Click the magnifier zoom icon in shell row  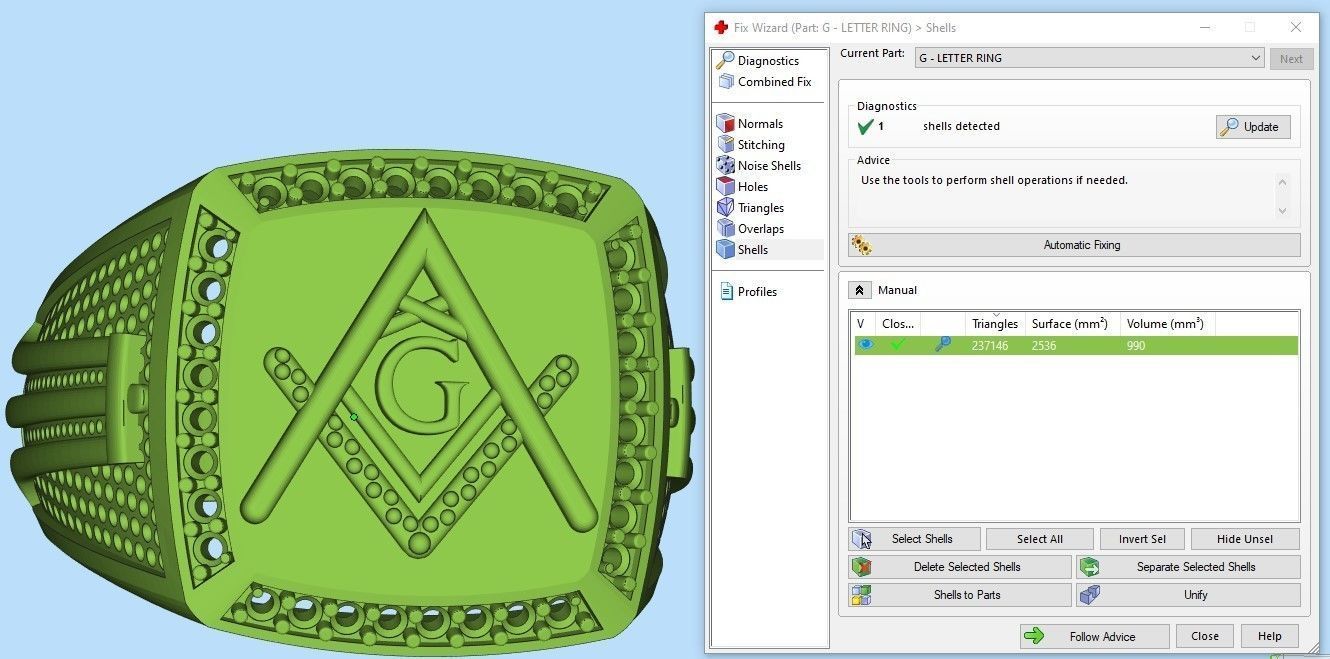click(x=942, y=345)
